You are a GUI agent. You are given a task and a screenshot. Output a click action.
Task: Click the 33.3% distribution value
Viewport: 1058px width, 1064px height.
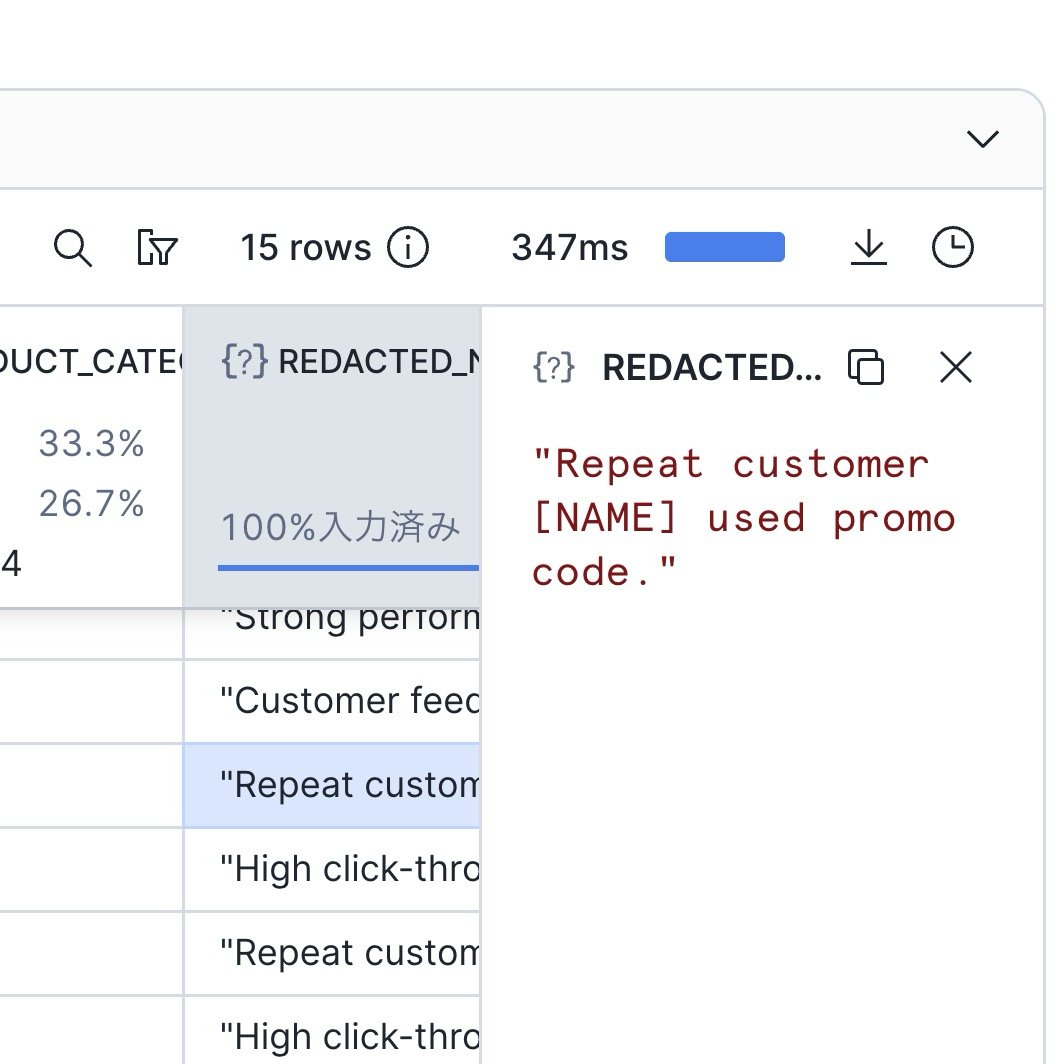92,444
